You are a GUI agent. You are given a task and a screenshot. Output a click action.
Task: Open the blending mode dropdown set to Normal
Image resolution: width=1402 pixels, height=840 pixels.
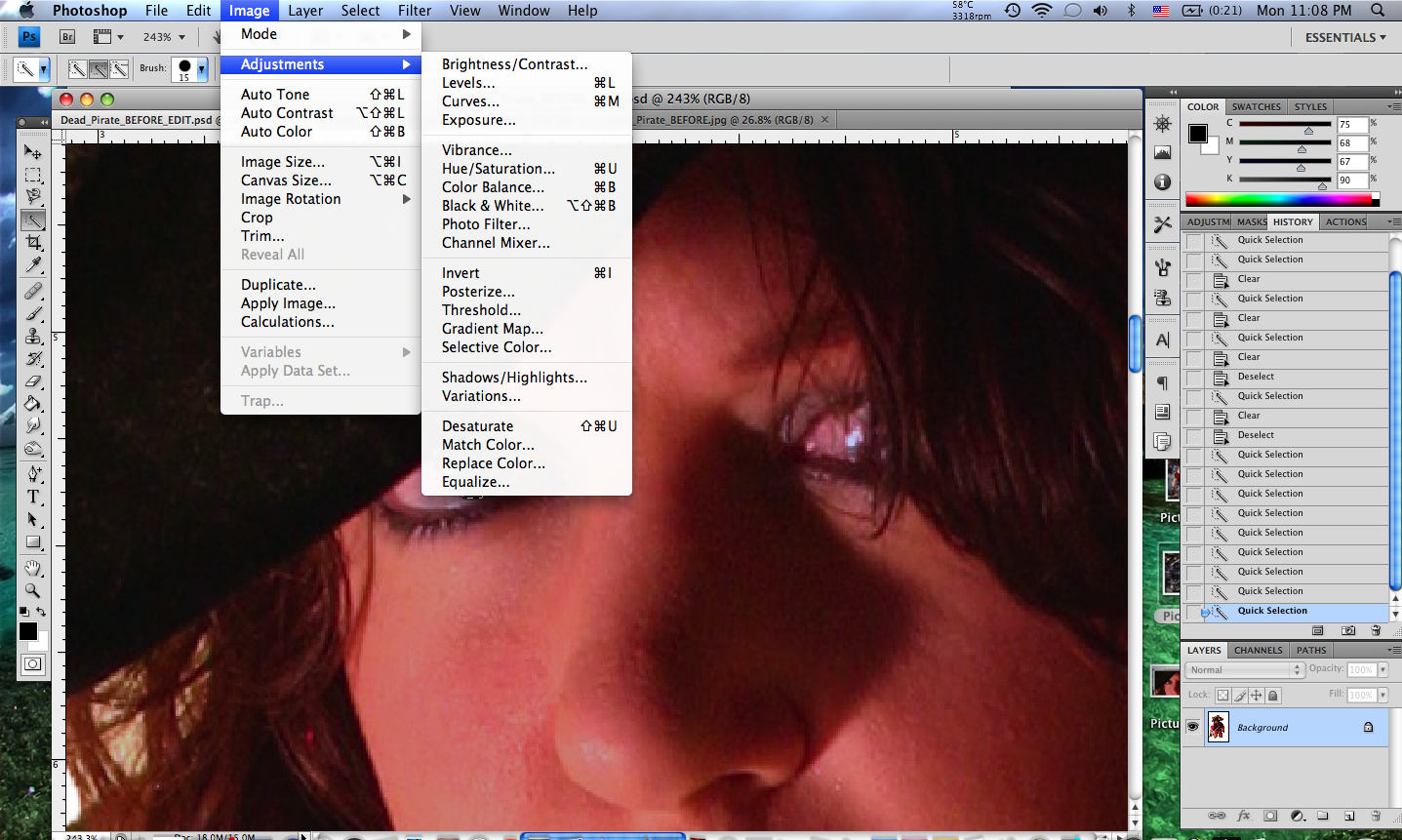click(1246, 669)
